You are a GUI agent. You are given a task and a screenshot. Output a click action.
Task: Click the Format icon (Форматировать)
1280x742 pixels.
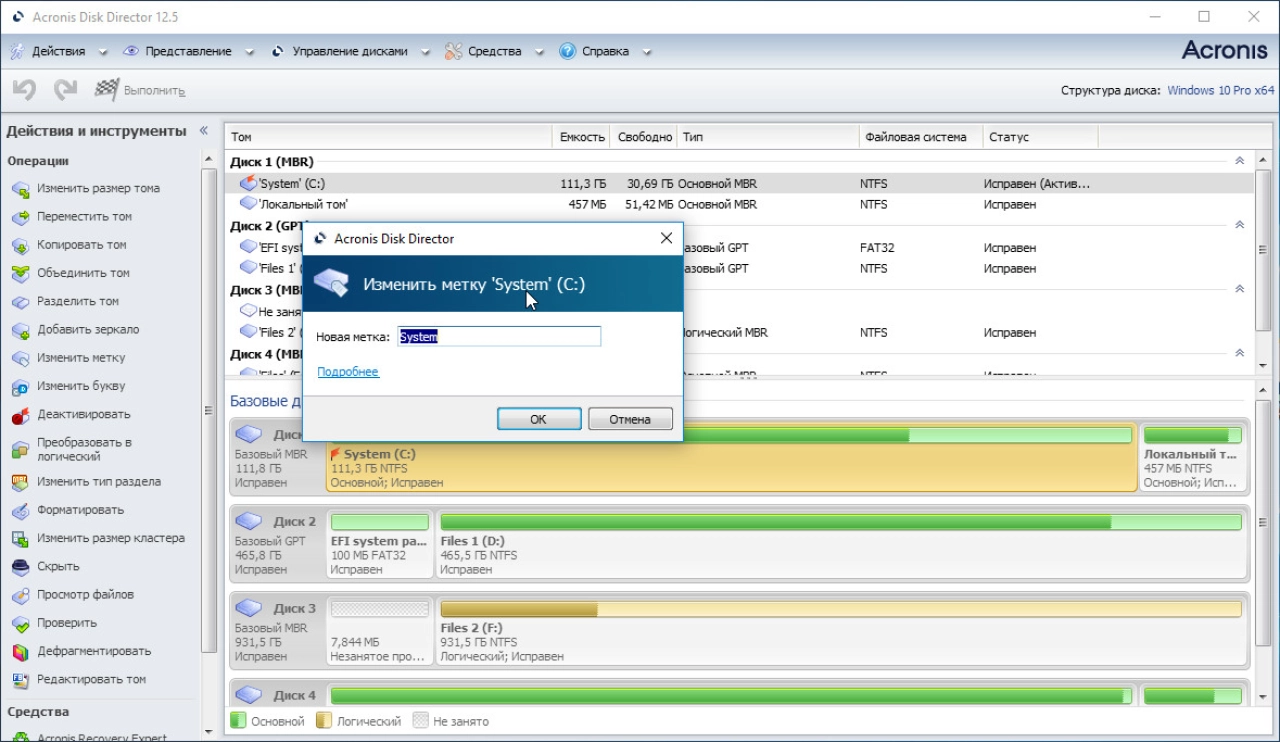point(20,510)
